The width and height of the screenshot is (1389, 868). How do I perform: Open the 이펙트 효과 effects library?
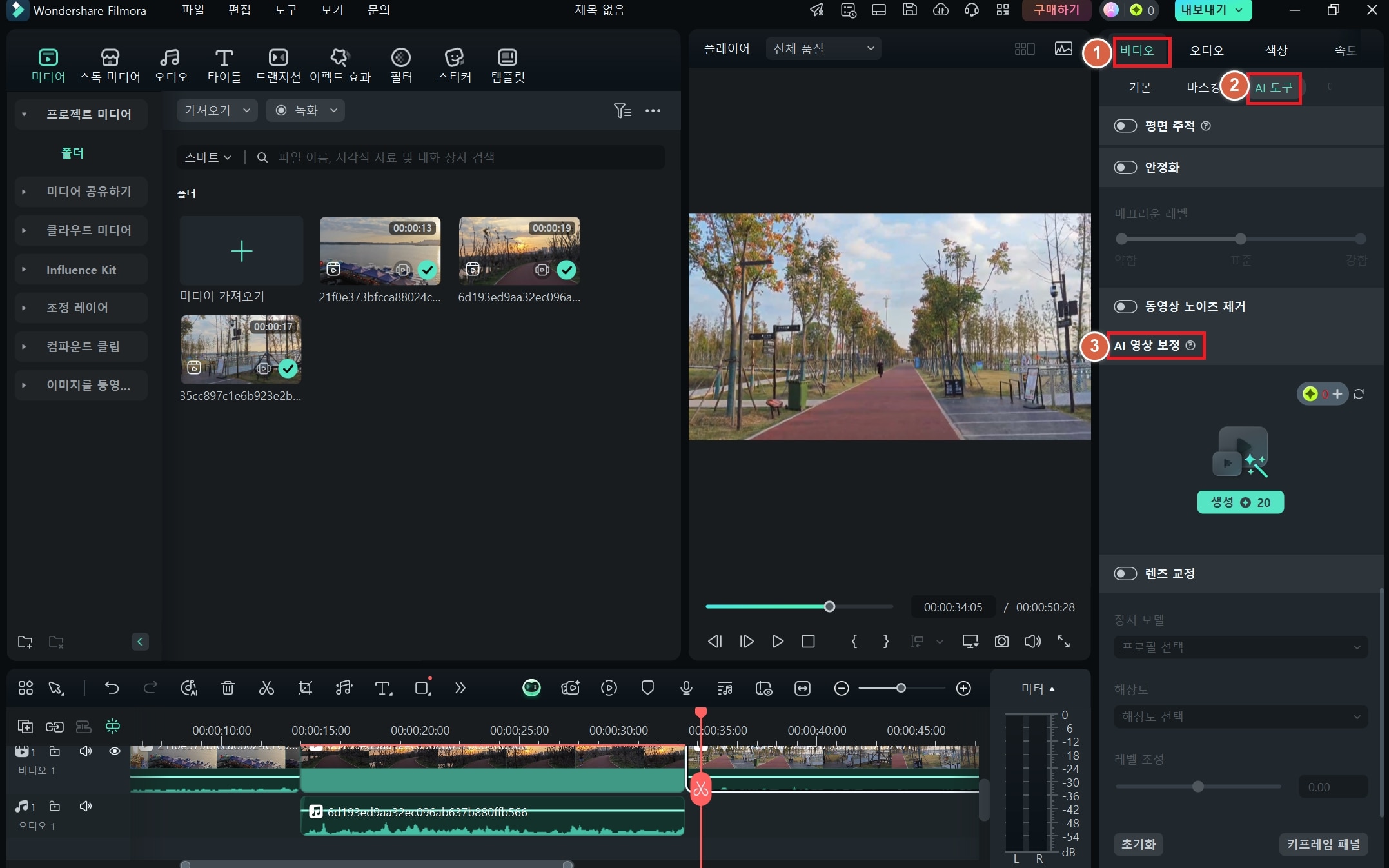point(340,65)
